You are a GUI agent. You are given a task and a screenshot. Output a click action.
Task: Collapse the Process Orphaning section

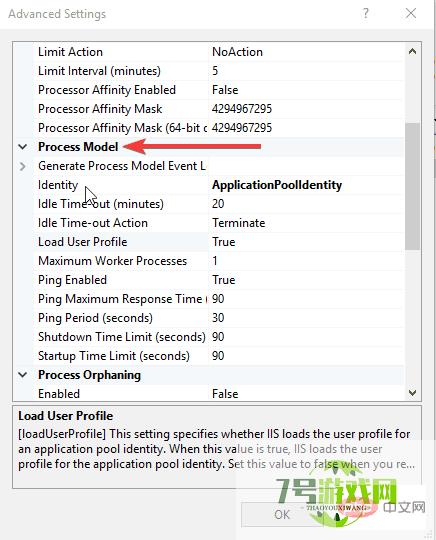(x=23, y=375)
